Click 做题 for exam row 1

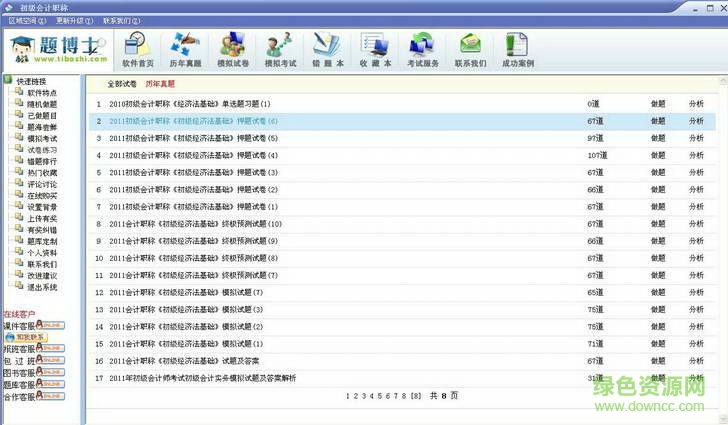(657, 104)
